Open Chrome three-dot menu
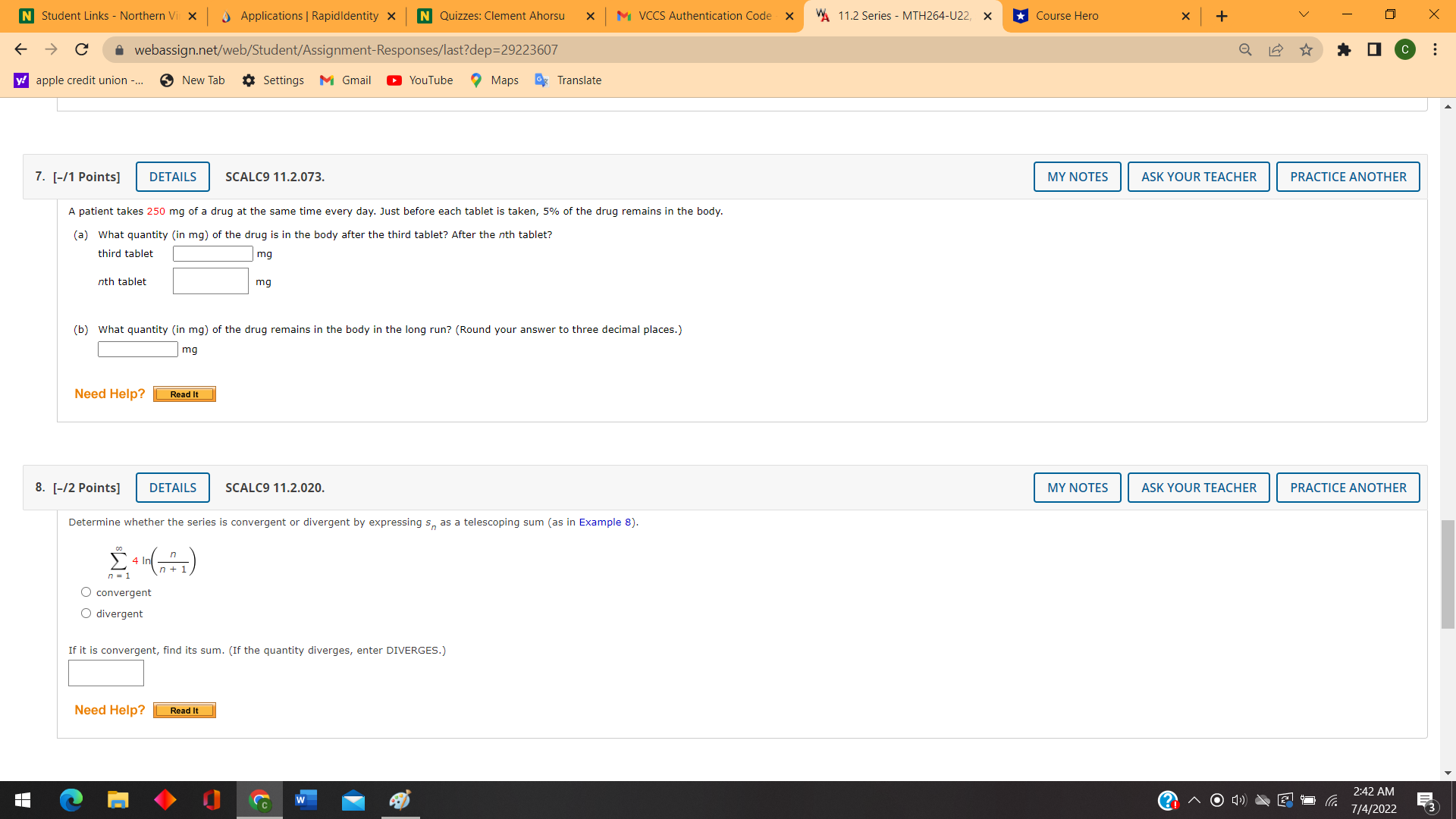1456x819 pixels. [x=1435, y=50]
